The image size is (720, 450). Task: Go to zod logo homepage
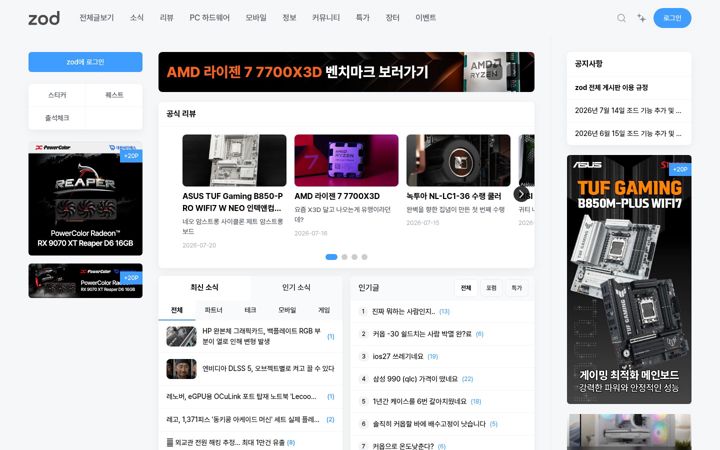(44, 18)
